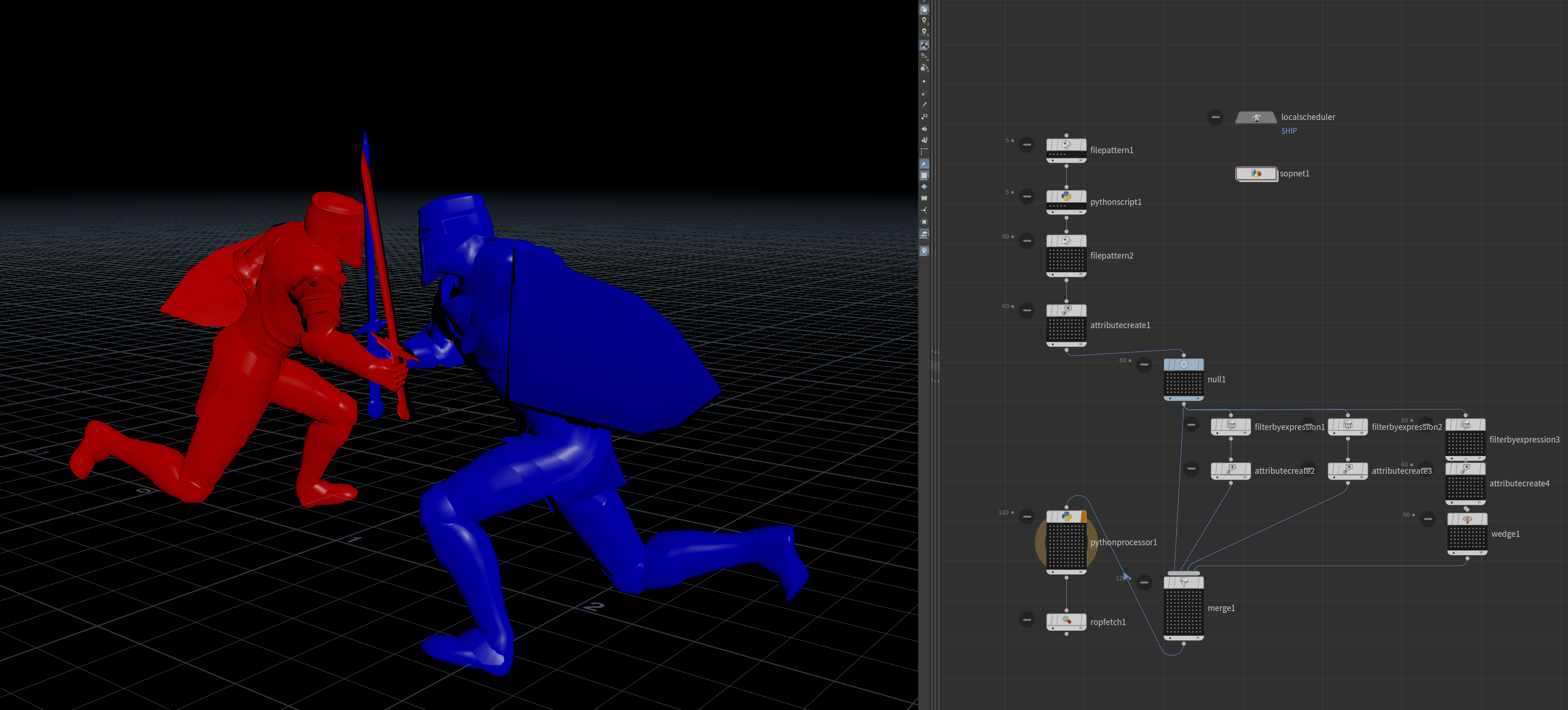Click the attributecreate1 node label

(1120, 325)
